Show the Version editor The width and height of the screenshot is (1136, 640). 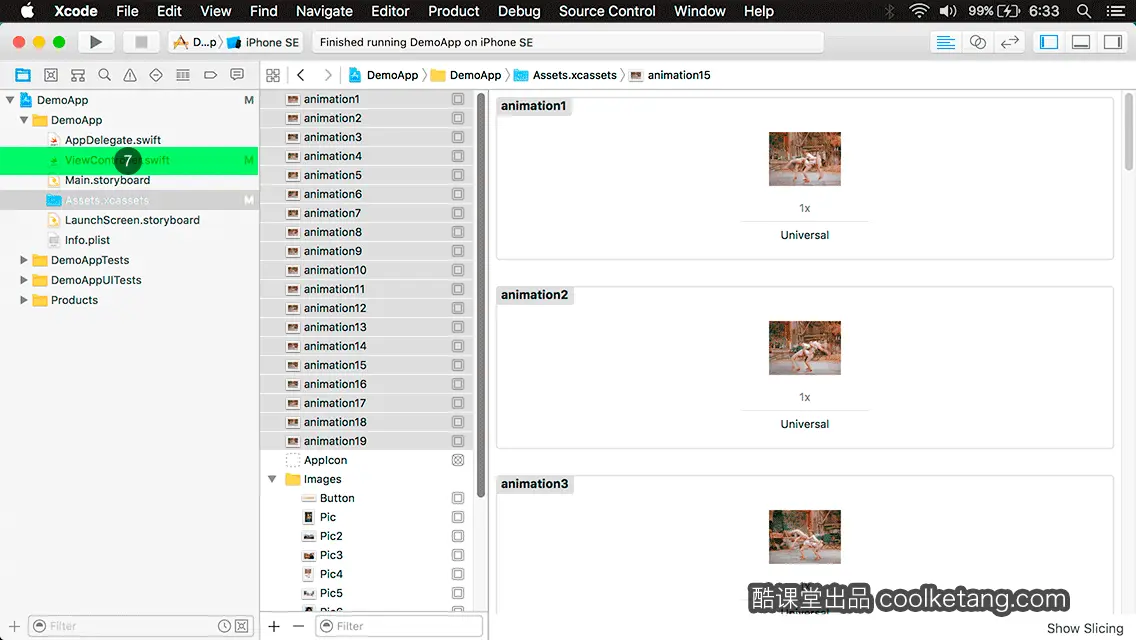pos(1009,42)
